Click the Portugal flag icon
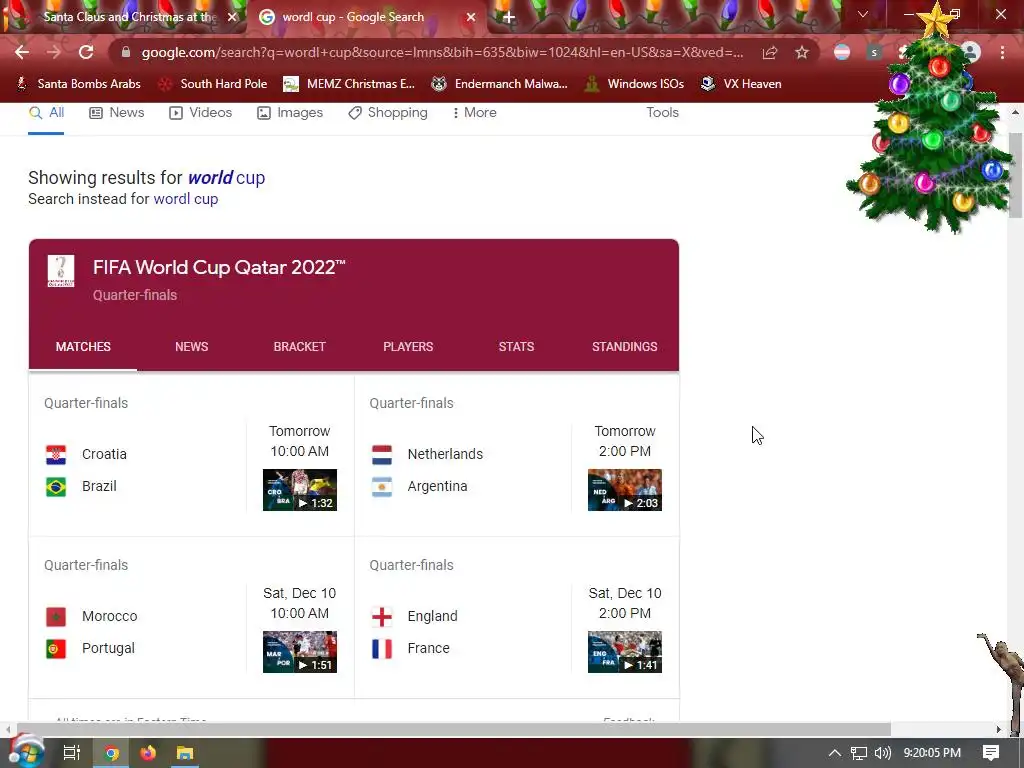Image resolution: width=1024 pixels, height=768 pixels. pos(56,648)
